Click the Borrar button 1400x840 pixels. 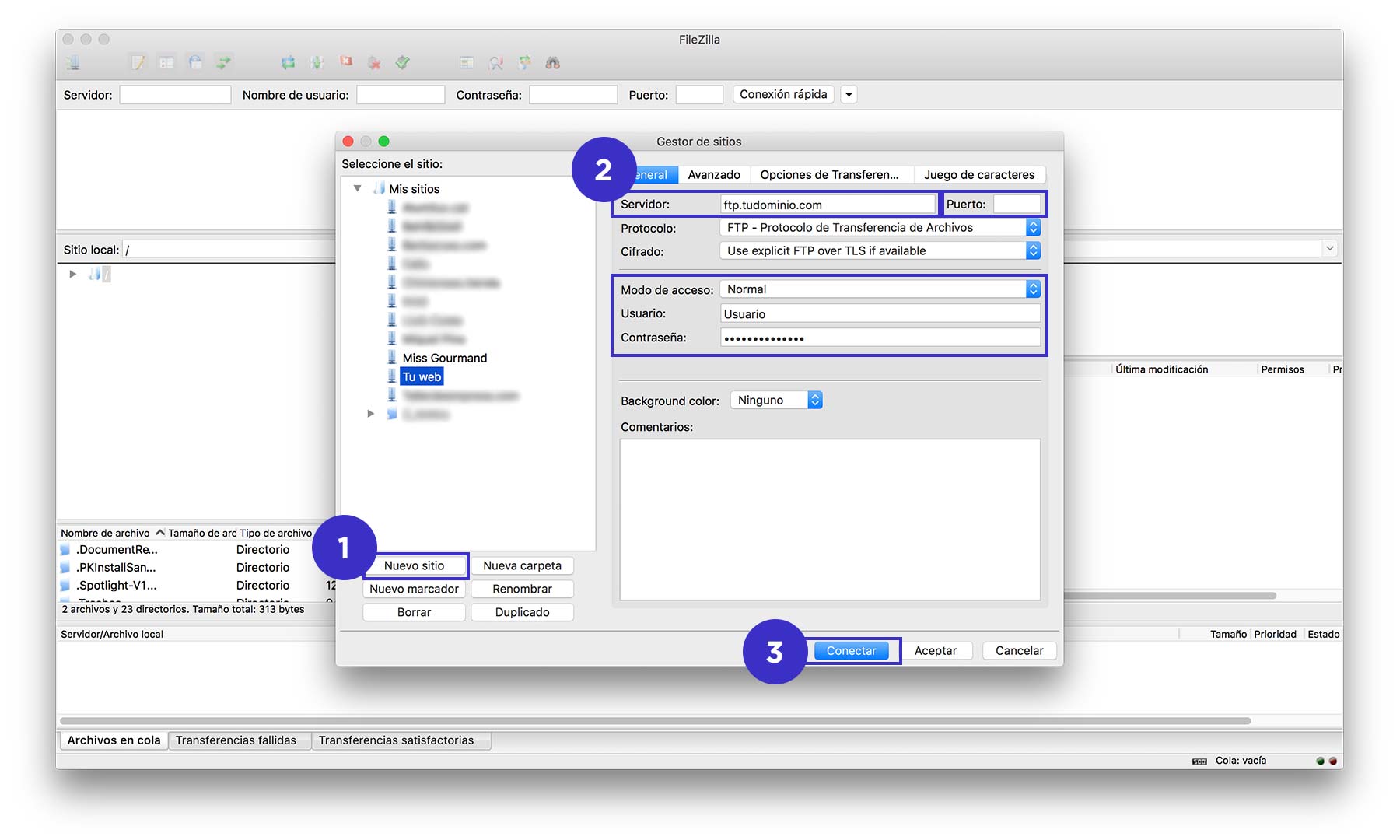click(415, 612)
